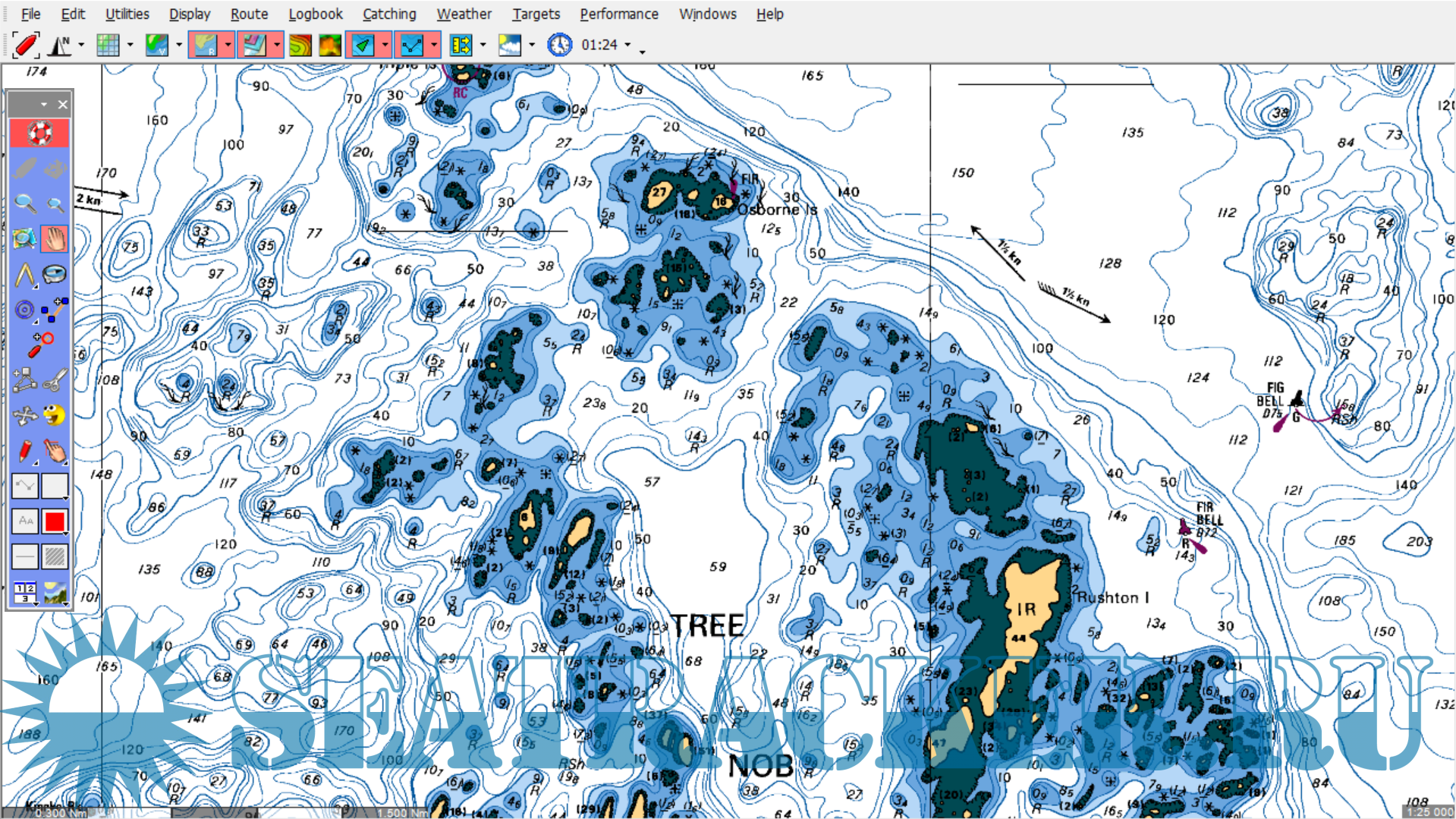Open the weather icon dropdown arrow
Screen dimensions: 1456x819
pos(531,46)
